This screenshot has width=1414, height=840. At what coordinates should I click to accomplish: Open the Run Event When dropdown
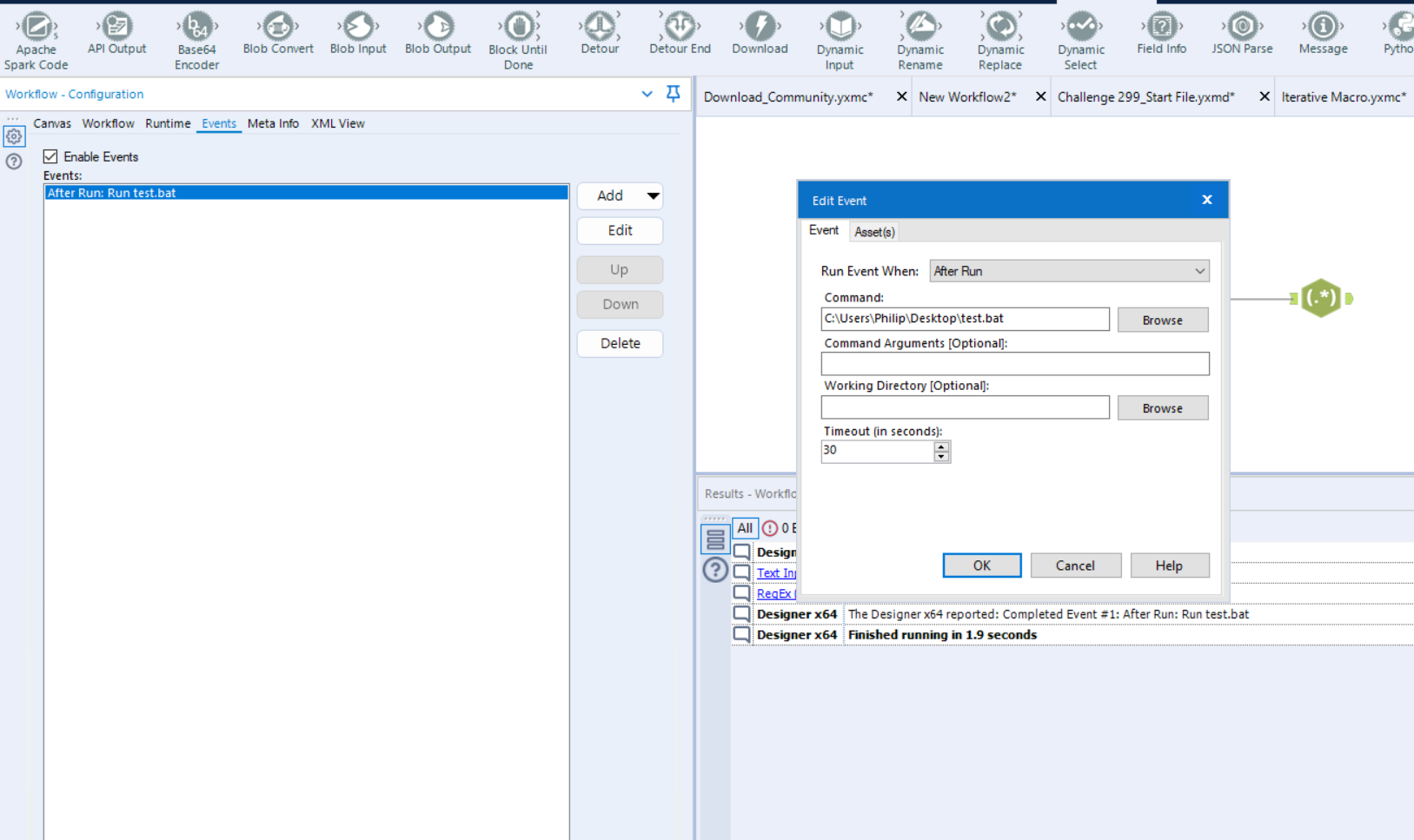[x=1068, y=270]
